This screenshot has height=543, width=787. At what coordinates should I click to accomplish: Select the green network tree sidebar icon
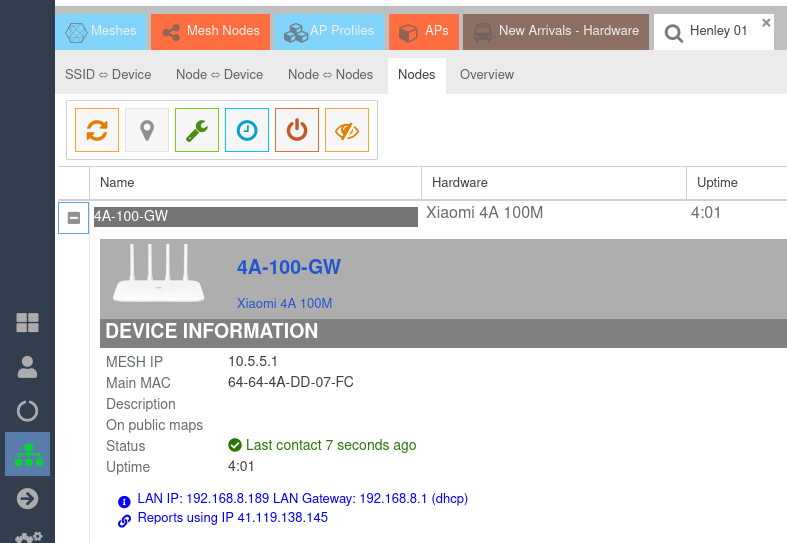pos(27,454)
